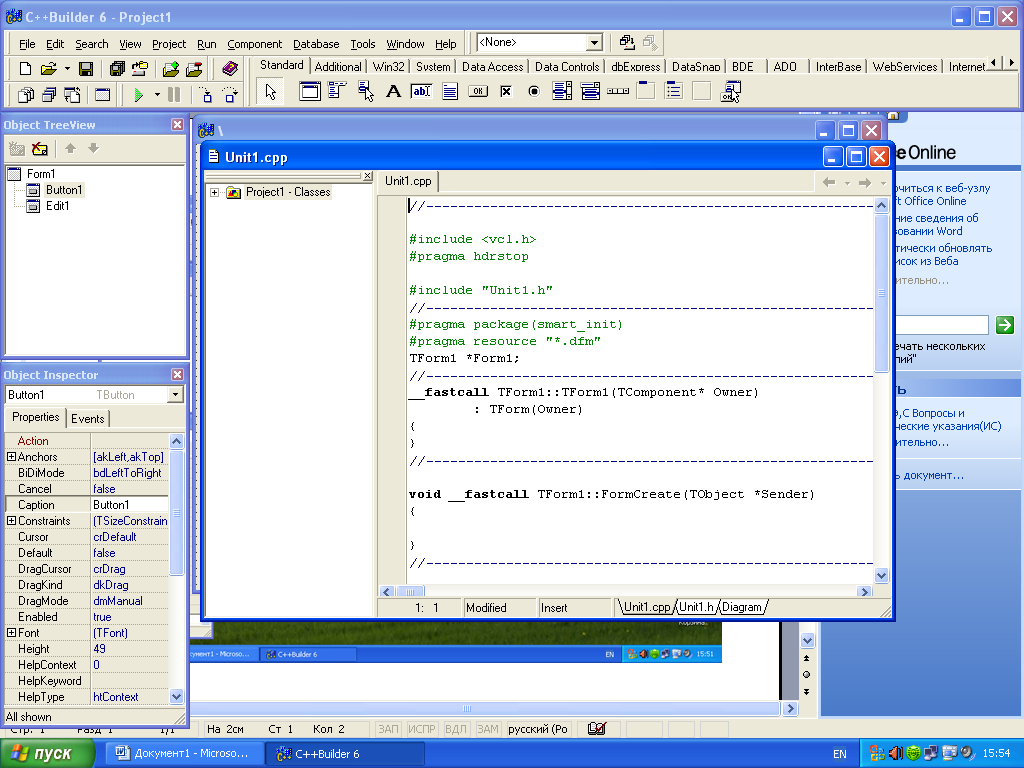
Task: Click the View Form toolbar icon
Action: pyautogui.click(x=49, y=95)
